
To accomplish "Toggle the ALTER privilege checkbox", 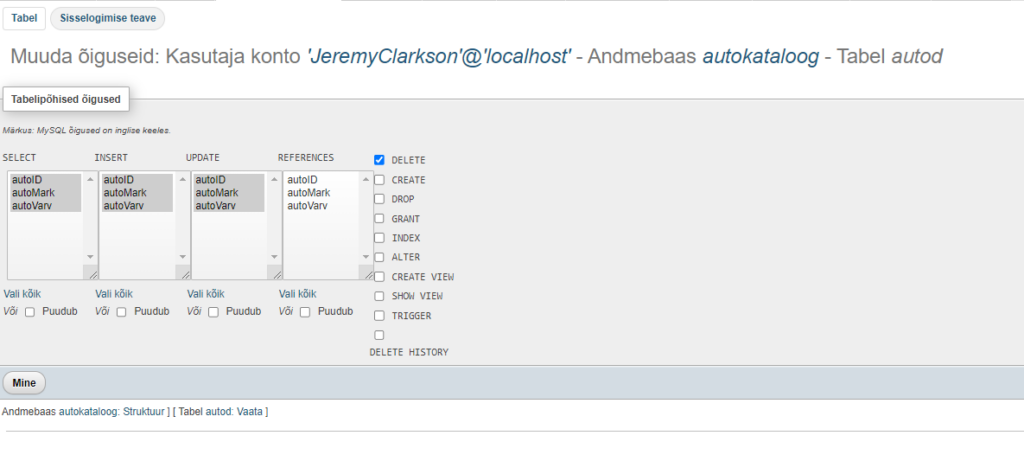I will [x=379, y=257].
